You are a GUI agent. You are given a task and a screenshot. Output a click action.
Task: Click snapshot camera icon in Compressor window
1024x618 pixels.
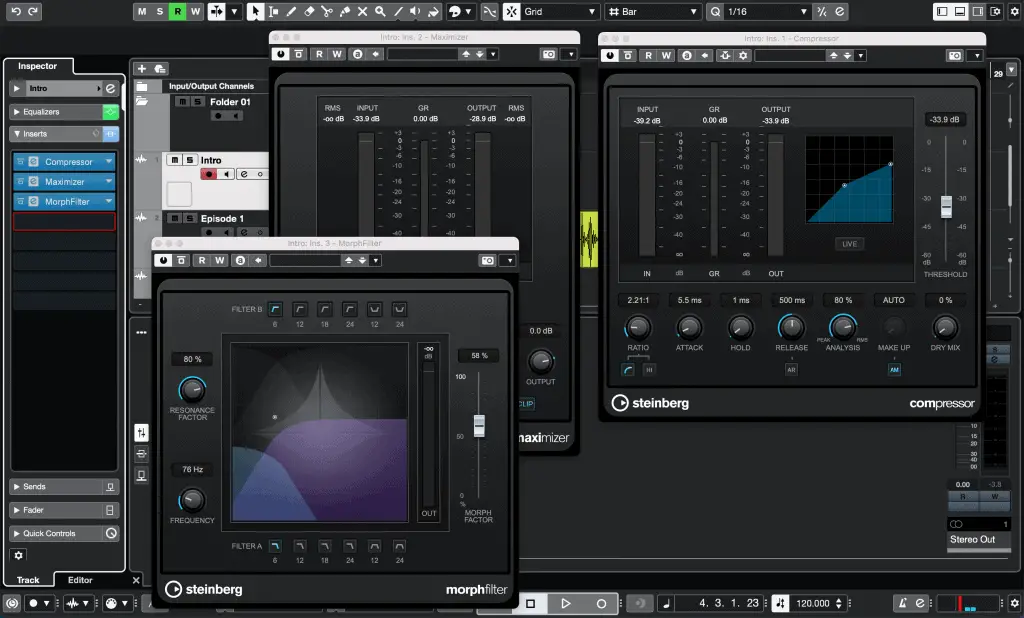(955, 56)
